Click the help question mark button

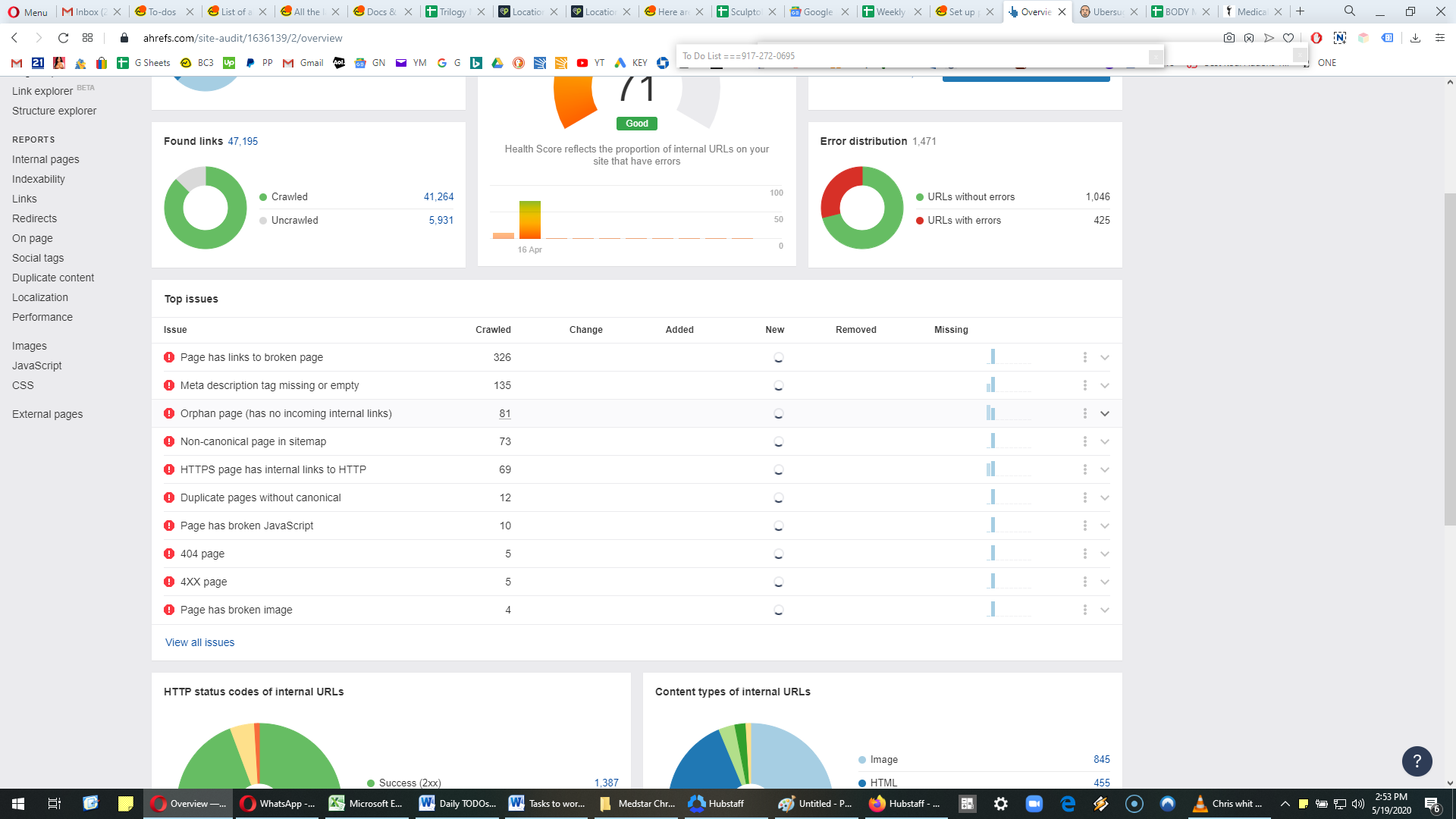[x=1417, y=761]
